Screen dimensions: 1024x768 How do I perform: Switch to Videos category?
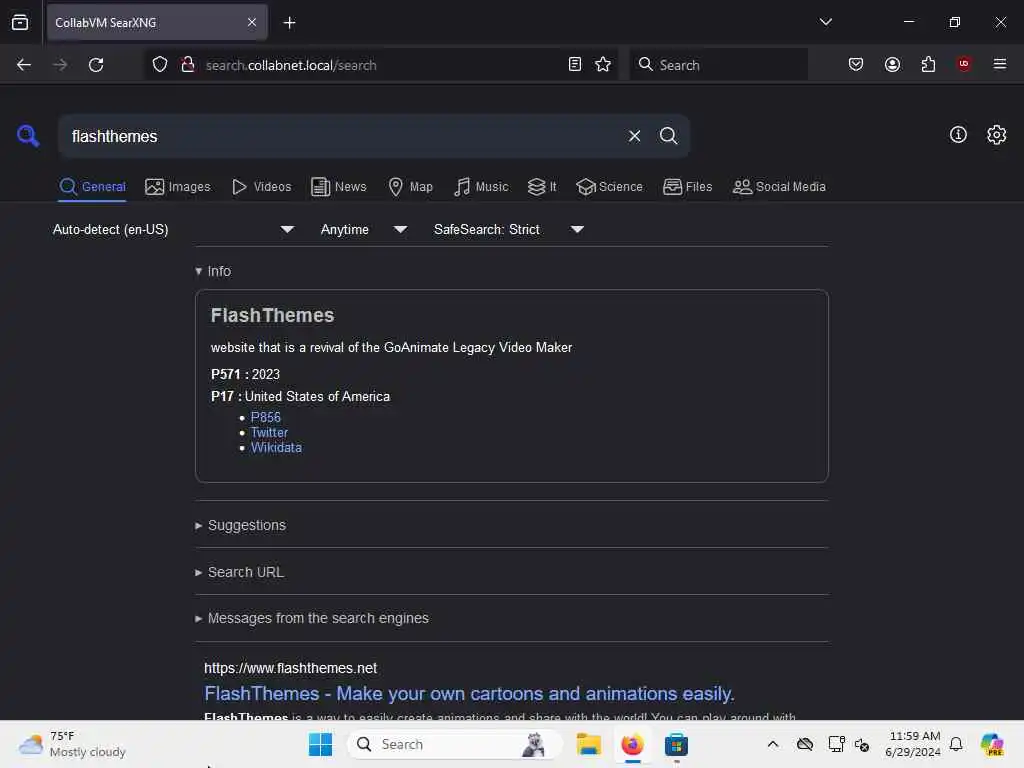click(x=262, y=187)
